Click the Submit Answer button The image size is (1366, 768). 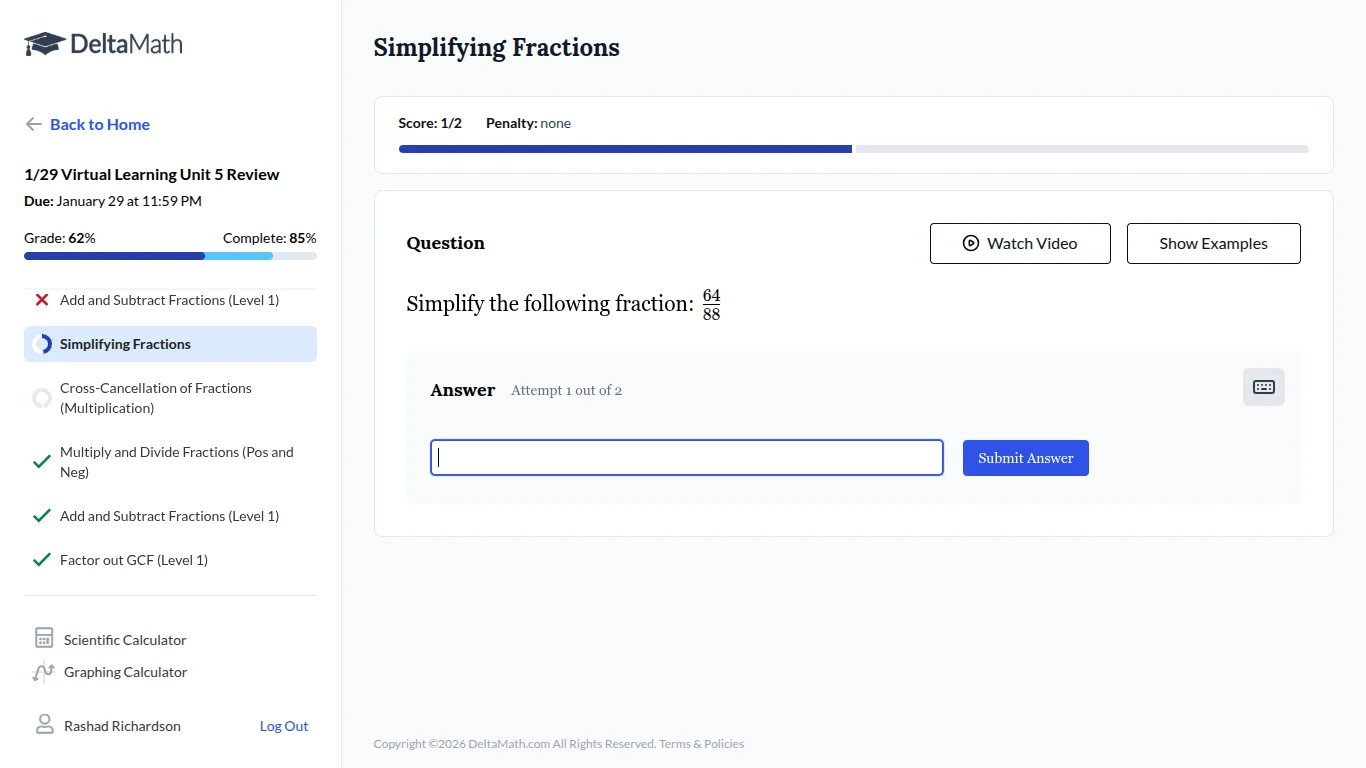1025,457
